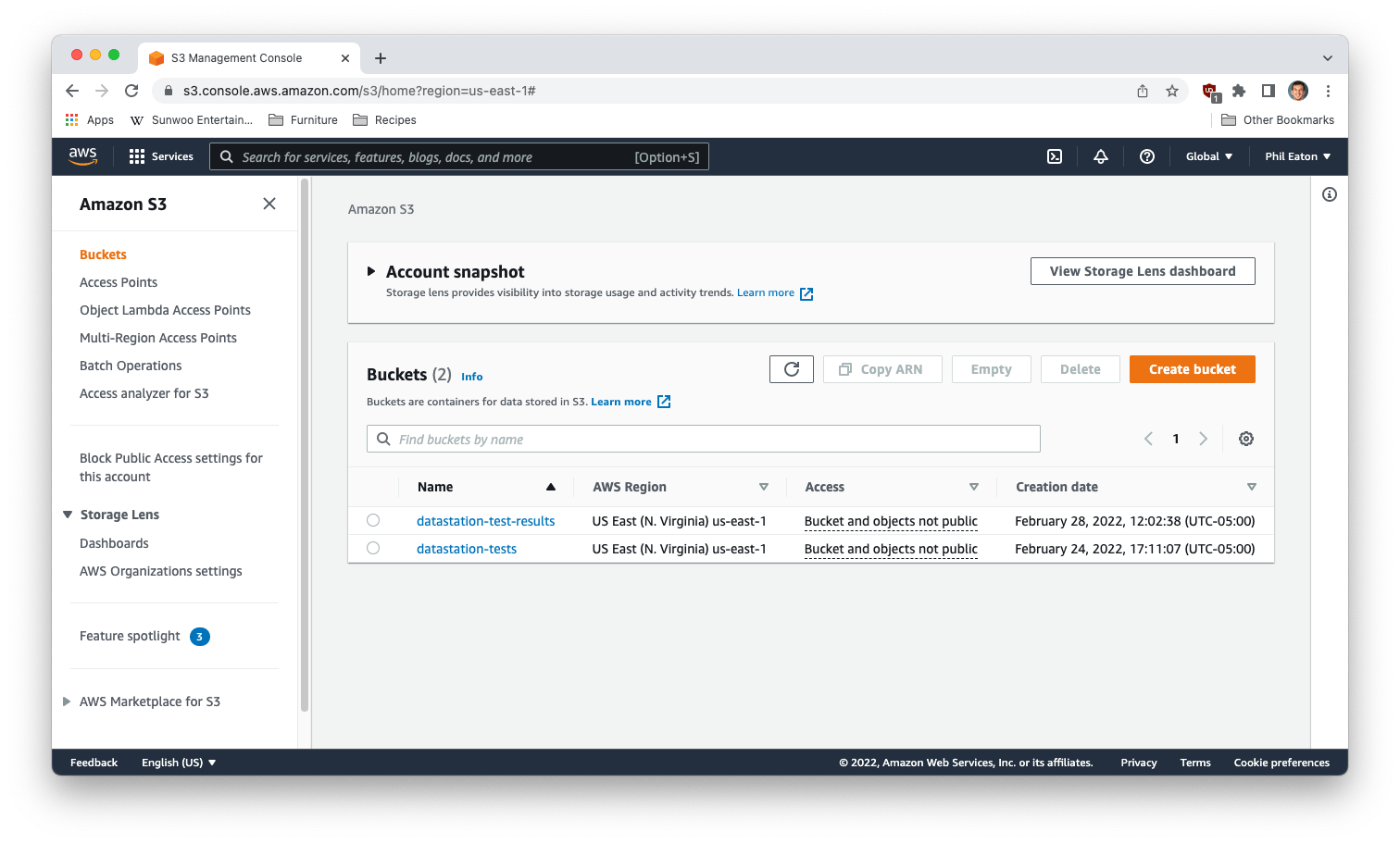Open the Global region dropdown
The height and width of the screenshot is (844, 1400).
click(x=1208, y=156)
